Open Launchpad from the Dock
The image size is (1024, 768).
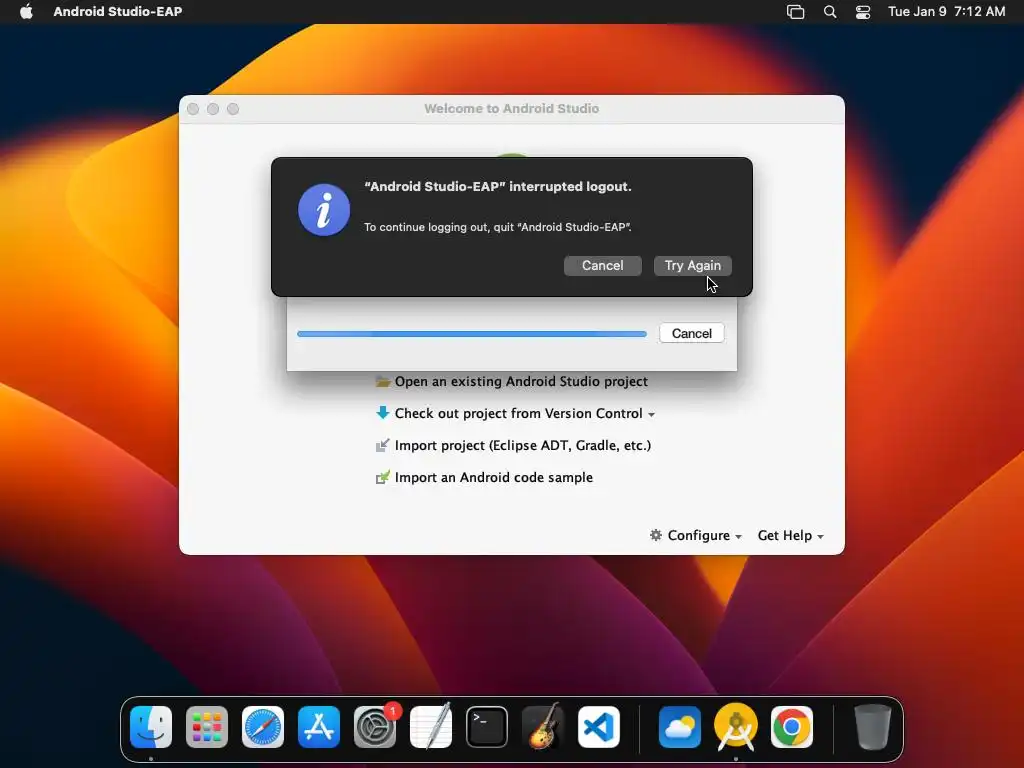[207, 727]
